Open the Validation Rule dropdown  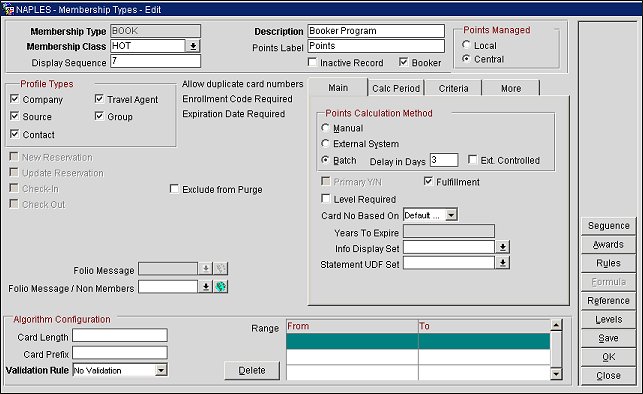(161, 370)
